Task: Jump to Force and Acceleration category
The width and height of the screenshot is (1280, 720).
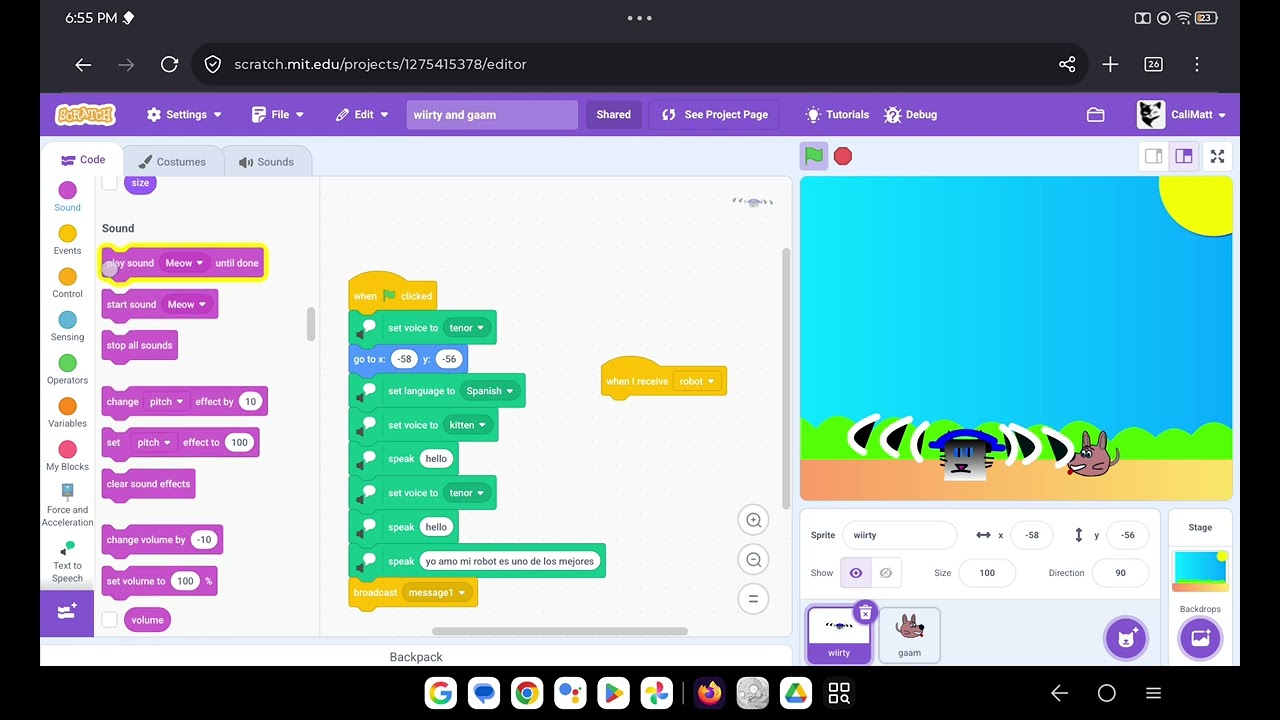Action: [x=67, y=505]
